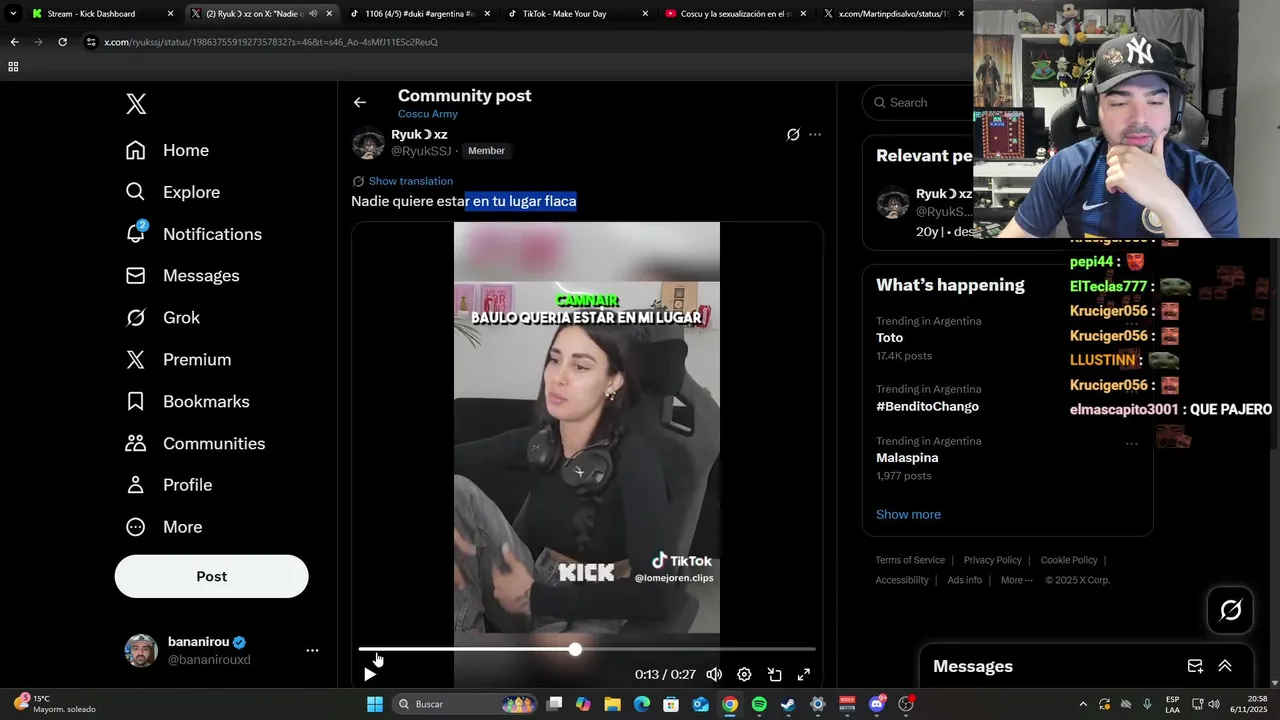Open Explore in the sidebar
This screenshot has width=1280, height=720.
click(x=172, y=192)
